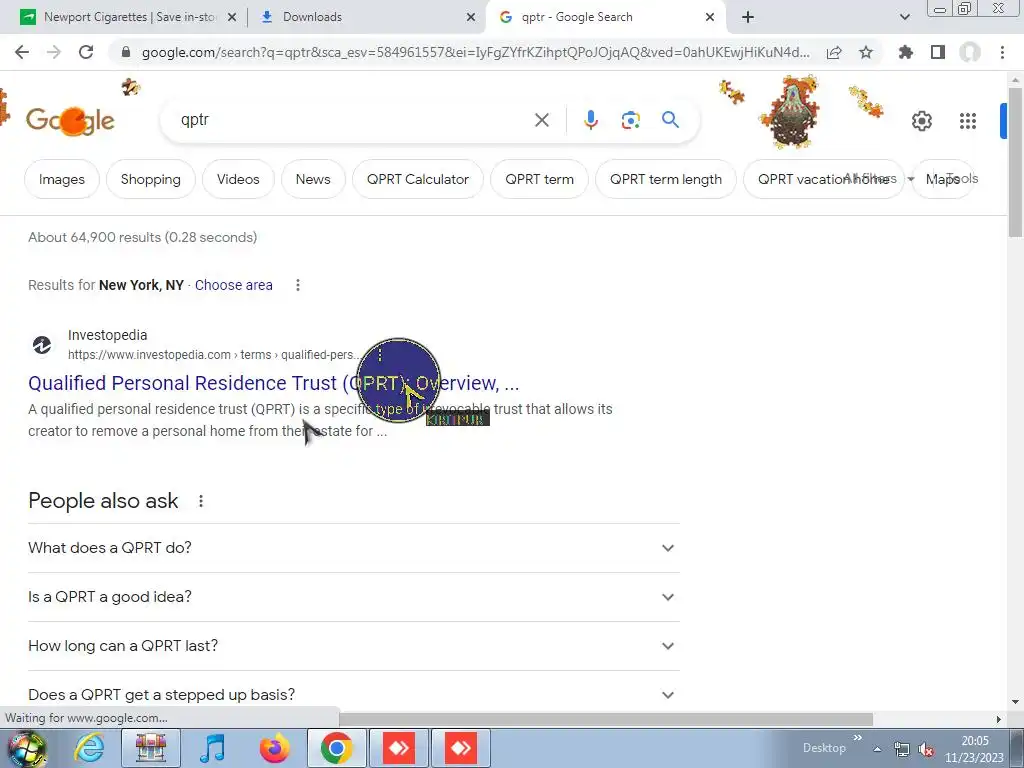Close the qptr Google Search tab
Image resolution: width=1024 pixels, height=768 pixels.
click(710, 18)
